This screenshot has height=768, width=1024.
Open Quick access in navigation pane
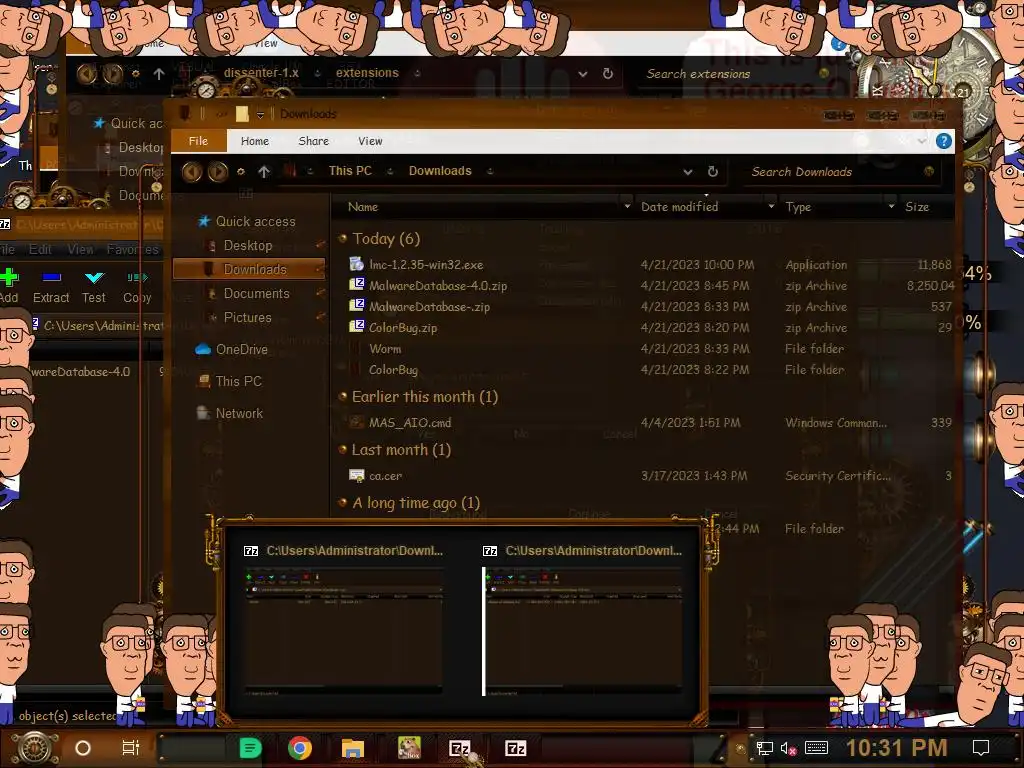tap(255, 221)
